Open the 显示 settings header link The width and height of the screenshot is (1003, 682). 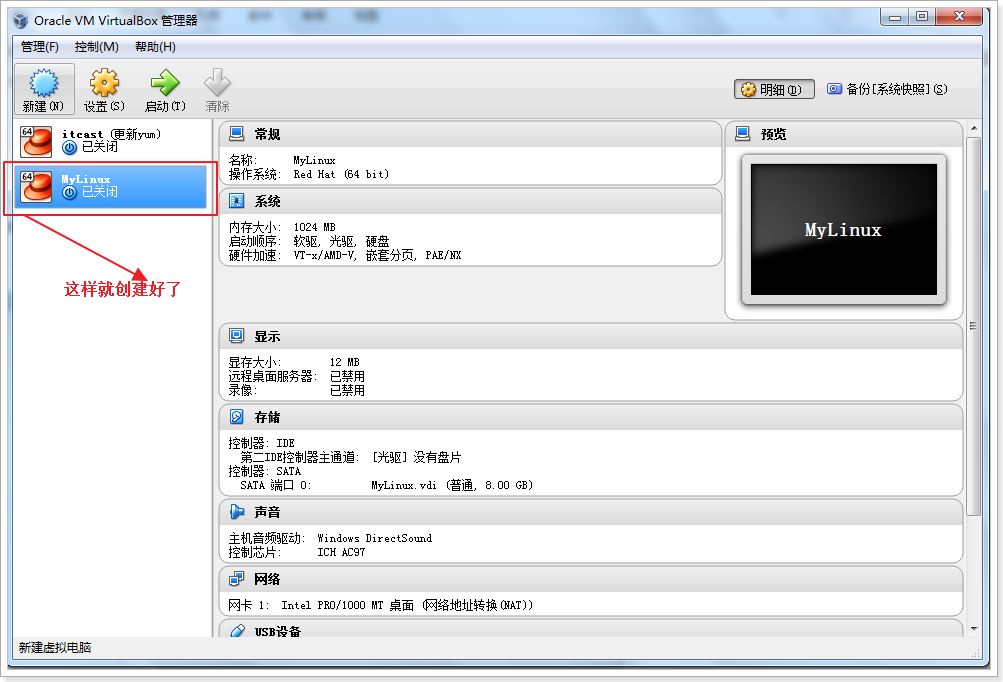tap(267, 337)
